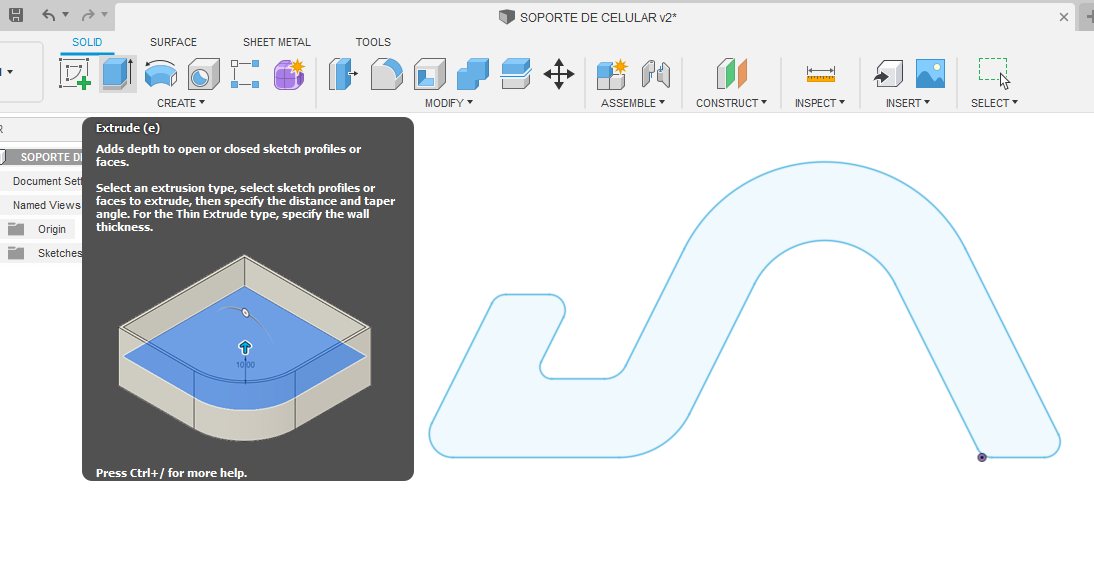Select the Shell tool
The height and width of the screenshot is (580, 1094).
(430, 73)
